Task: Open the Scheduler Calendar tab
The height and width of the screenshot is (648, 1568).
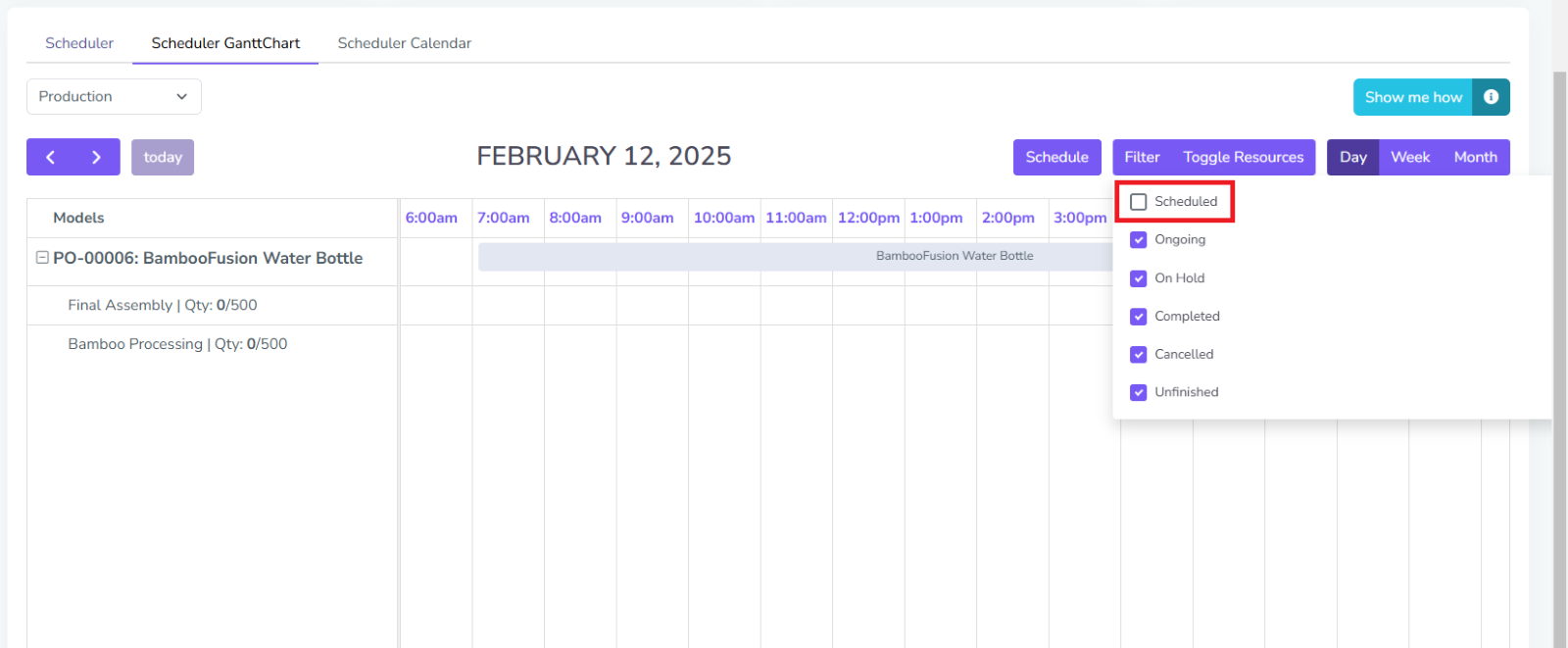Action: click(x=404, y=43)
